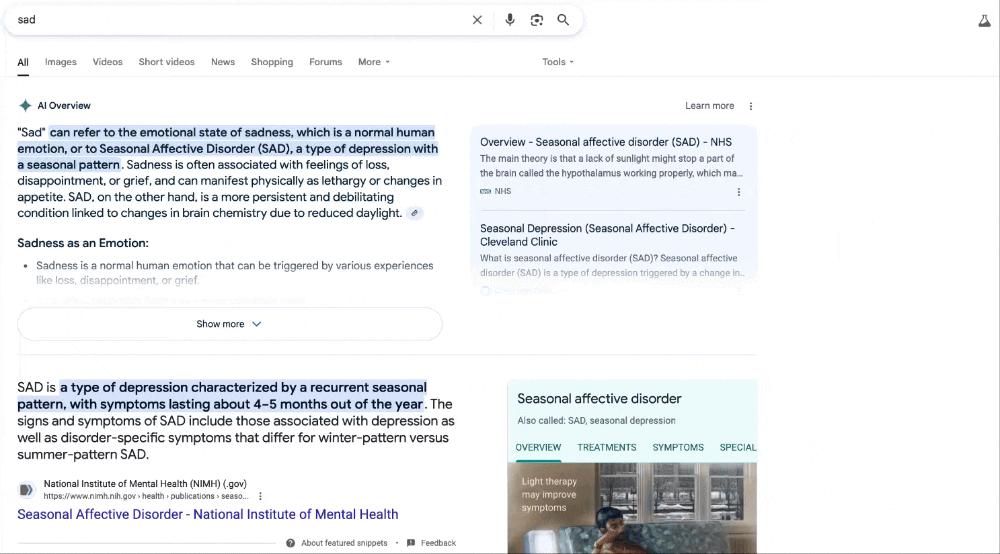
Task: Click Light therapy illustration image
Action: click(632, 508)
